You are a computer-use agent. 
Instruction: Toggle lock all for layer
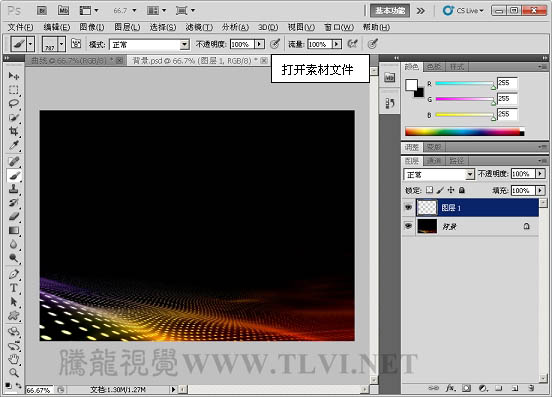462,190
